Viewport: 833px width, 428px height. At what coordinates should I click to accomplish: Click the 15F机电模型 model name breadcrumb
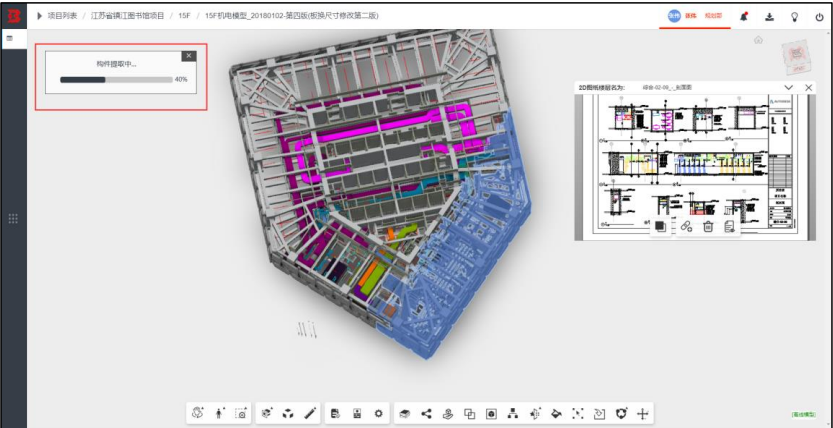[x=292, y=16]
